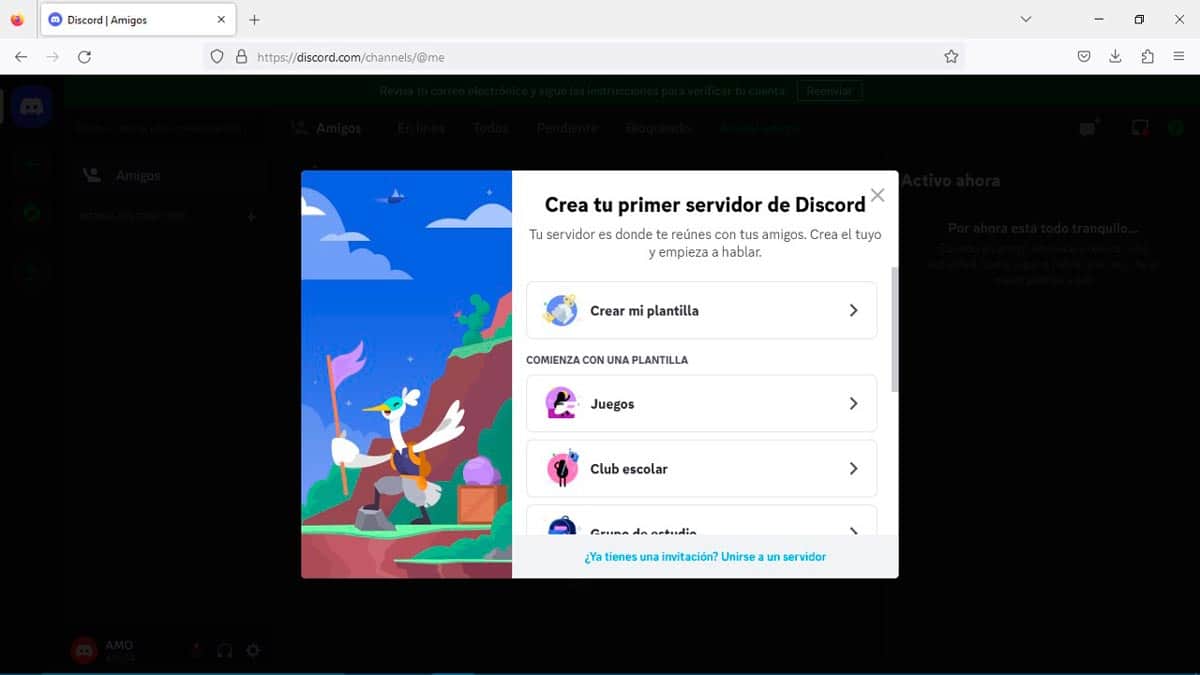Open user settings gear icon
This screenshot has width=1200, height=675.
coord(253,651)
